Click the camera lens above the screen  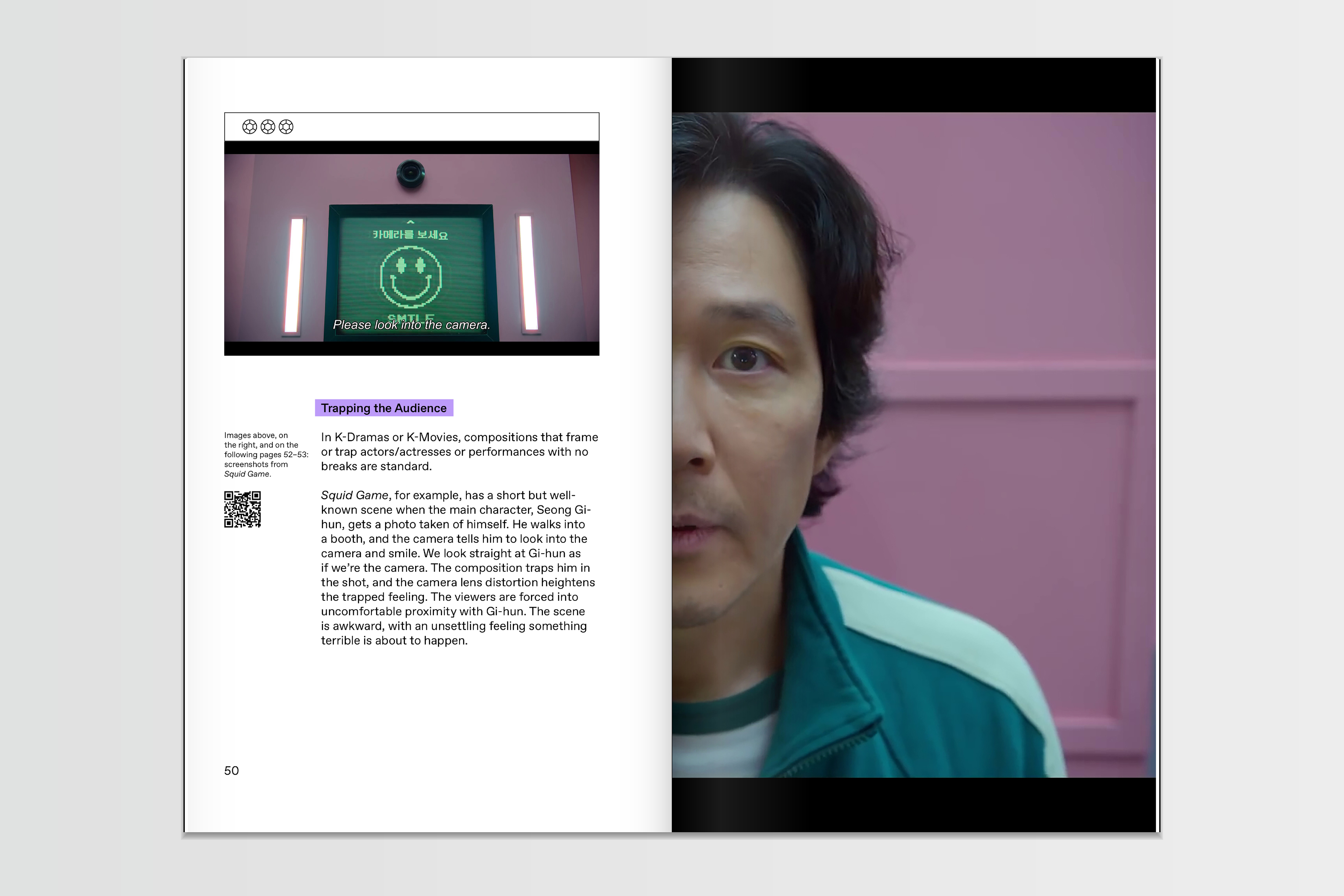point(411,173)
